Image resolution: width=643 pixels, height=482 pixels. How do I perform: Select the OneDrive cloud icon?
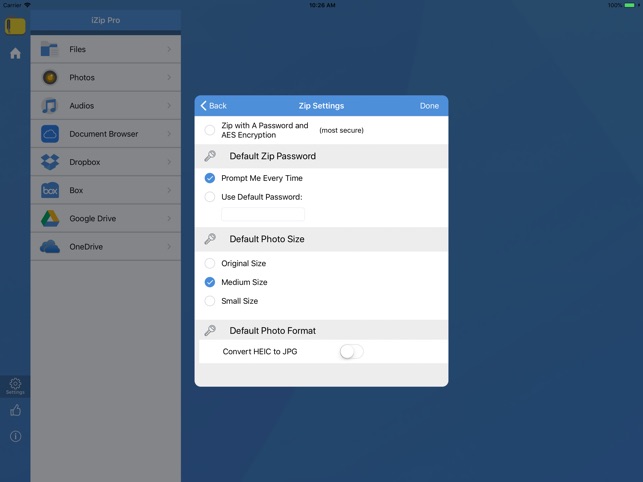50,247
